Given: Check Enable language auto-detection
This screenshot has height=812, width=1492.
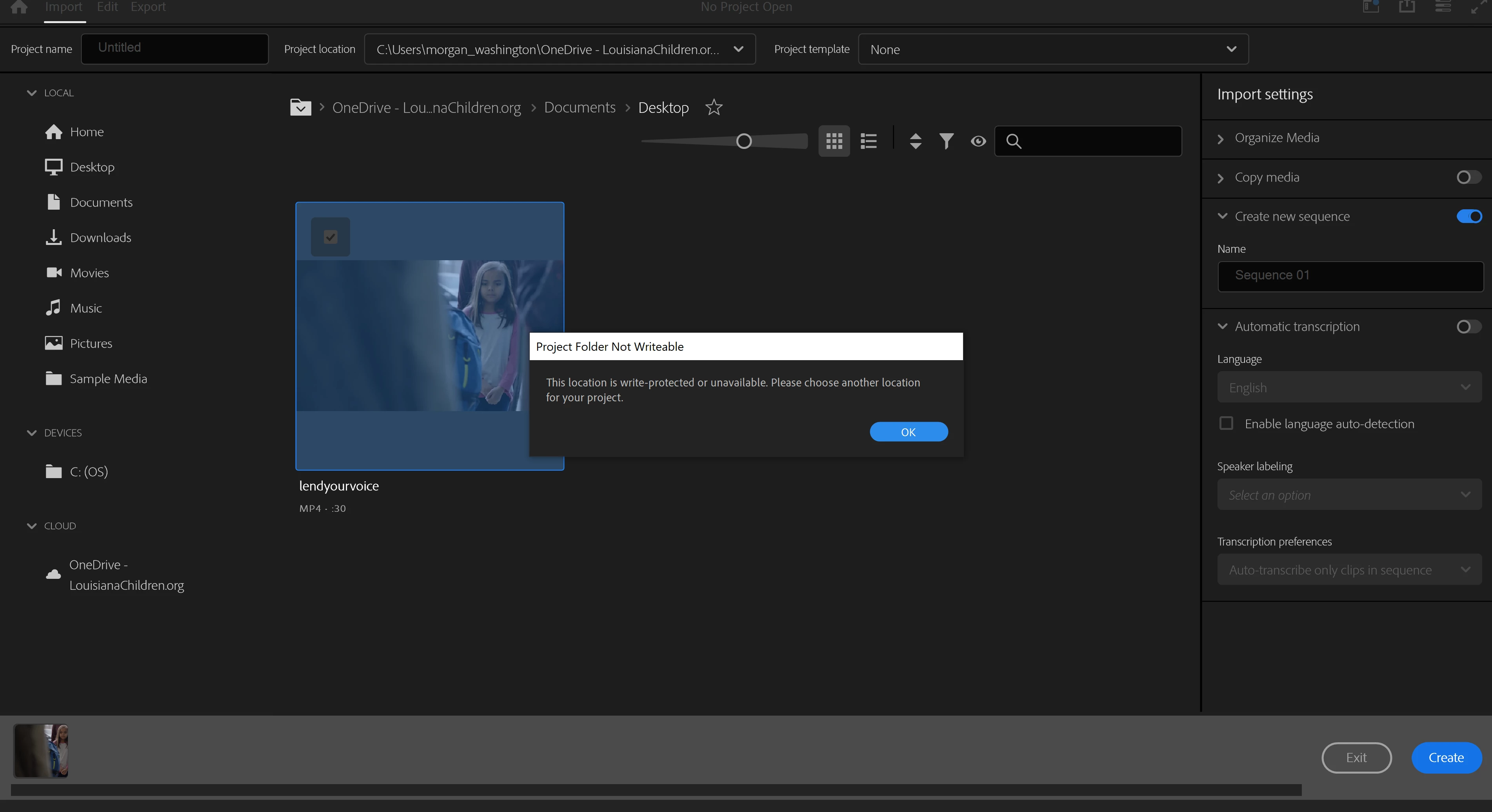Looking at the screenshot, I should [x=1226, y=423].
